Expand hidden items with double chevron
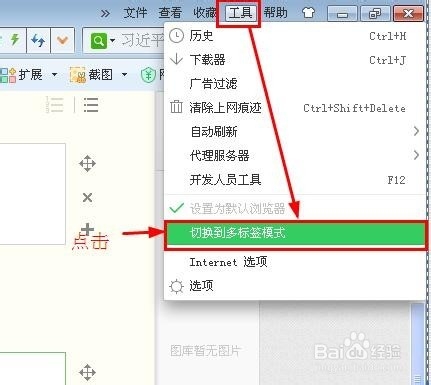The width and height of the screenshot is (431, 385). (x=105, y=14)
